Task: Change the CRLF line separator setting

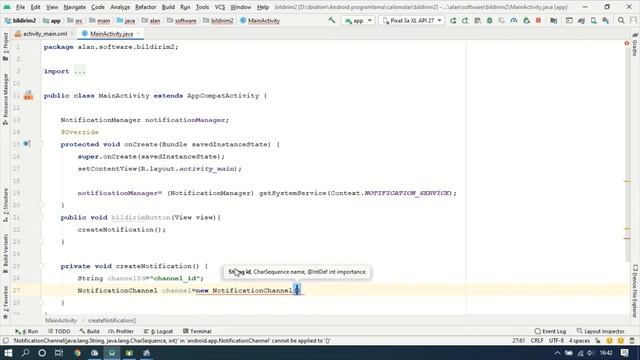Action: (537, 340)
